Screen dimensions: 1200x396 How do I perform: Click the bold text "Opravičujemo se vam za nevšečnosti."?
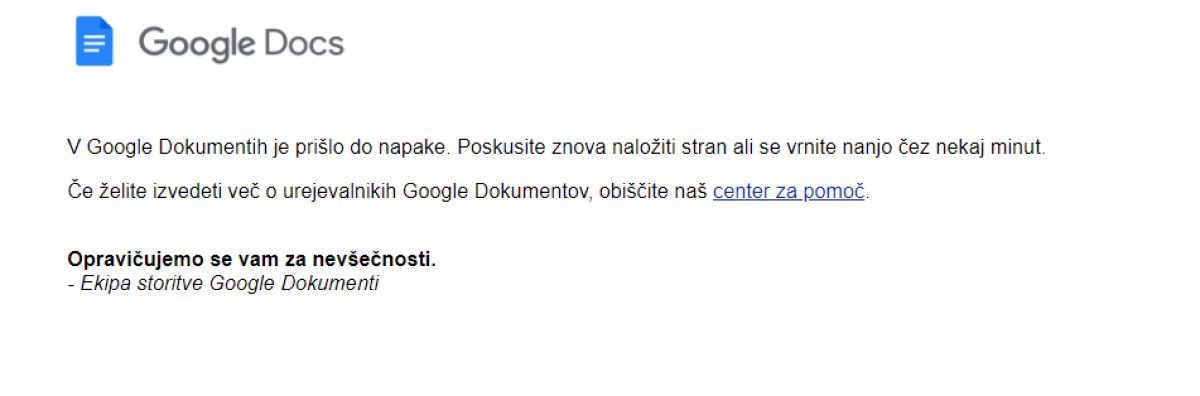[252, 260]
